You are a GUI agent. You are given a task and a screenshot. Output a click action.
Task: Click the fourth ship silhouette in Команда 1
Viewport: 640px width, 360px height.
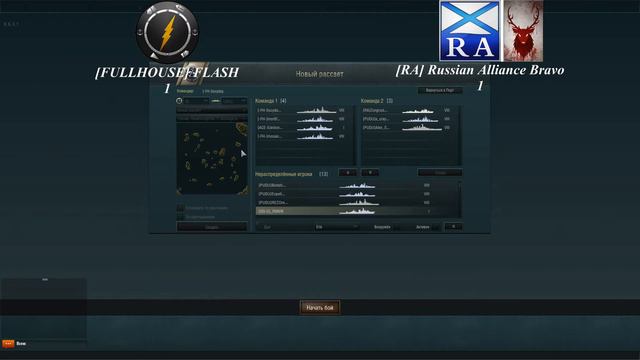(315, 136)
